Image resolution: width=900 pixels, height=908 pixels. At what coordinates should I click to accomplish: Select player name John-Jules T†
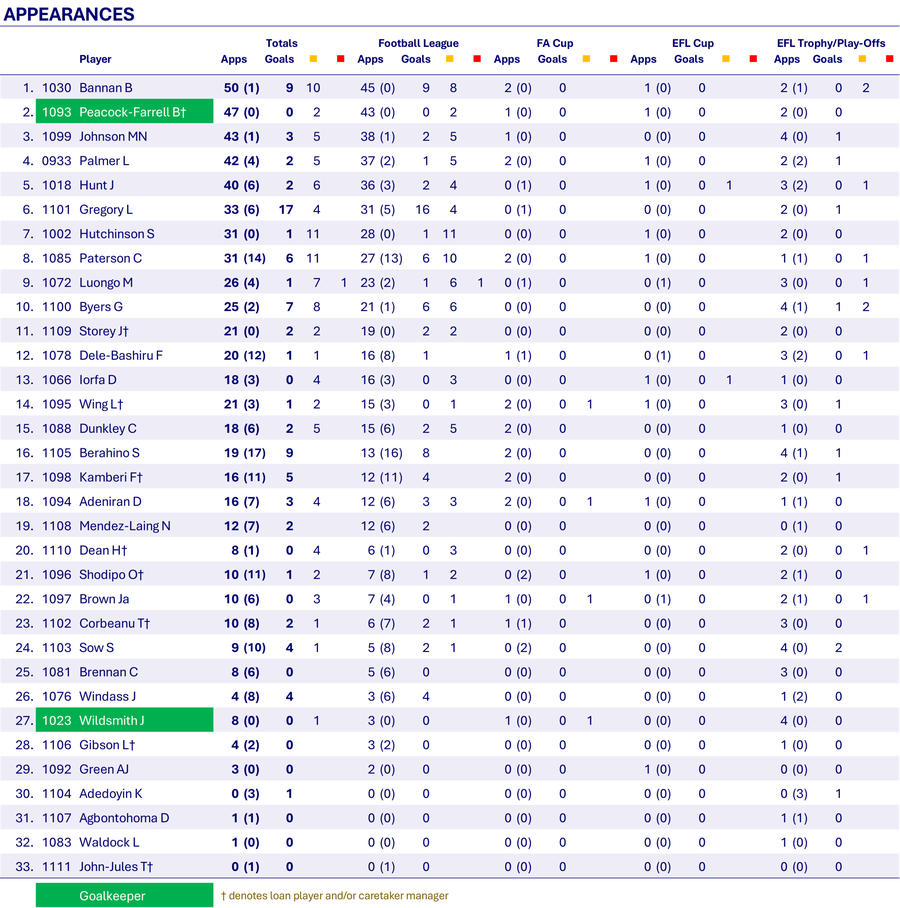tap(116, 866)
